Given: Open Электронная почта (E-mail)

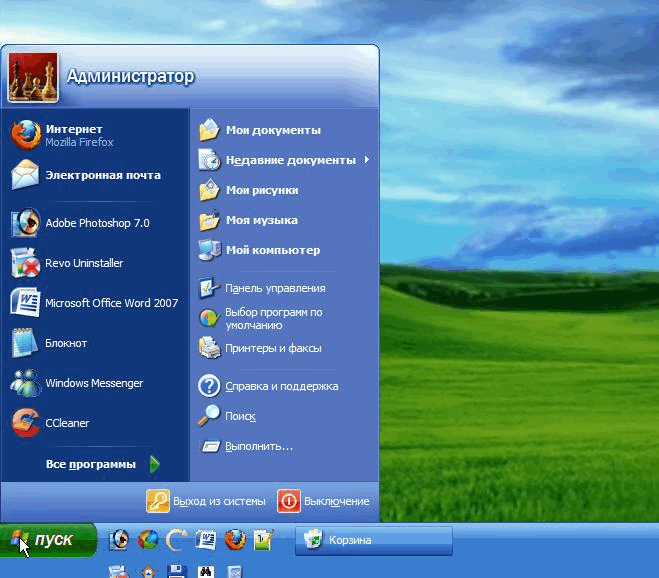Looking at the screenshot, I should (102, 175).
